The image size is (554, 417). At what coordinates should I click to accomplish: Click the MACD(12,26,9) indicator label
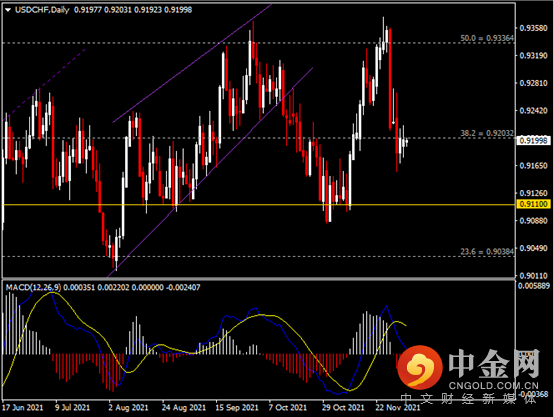coord(33,287)
